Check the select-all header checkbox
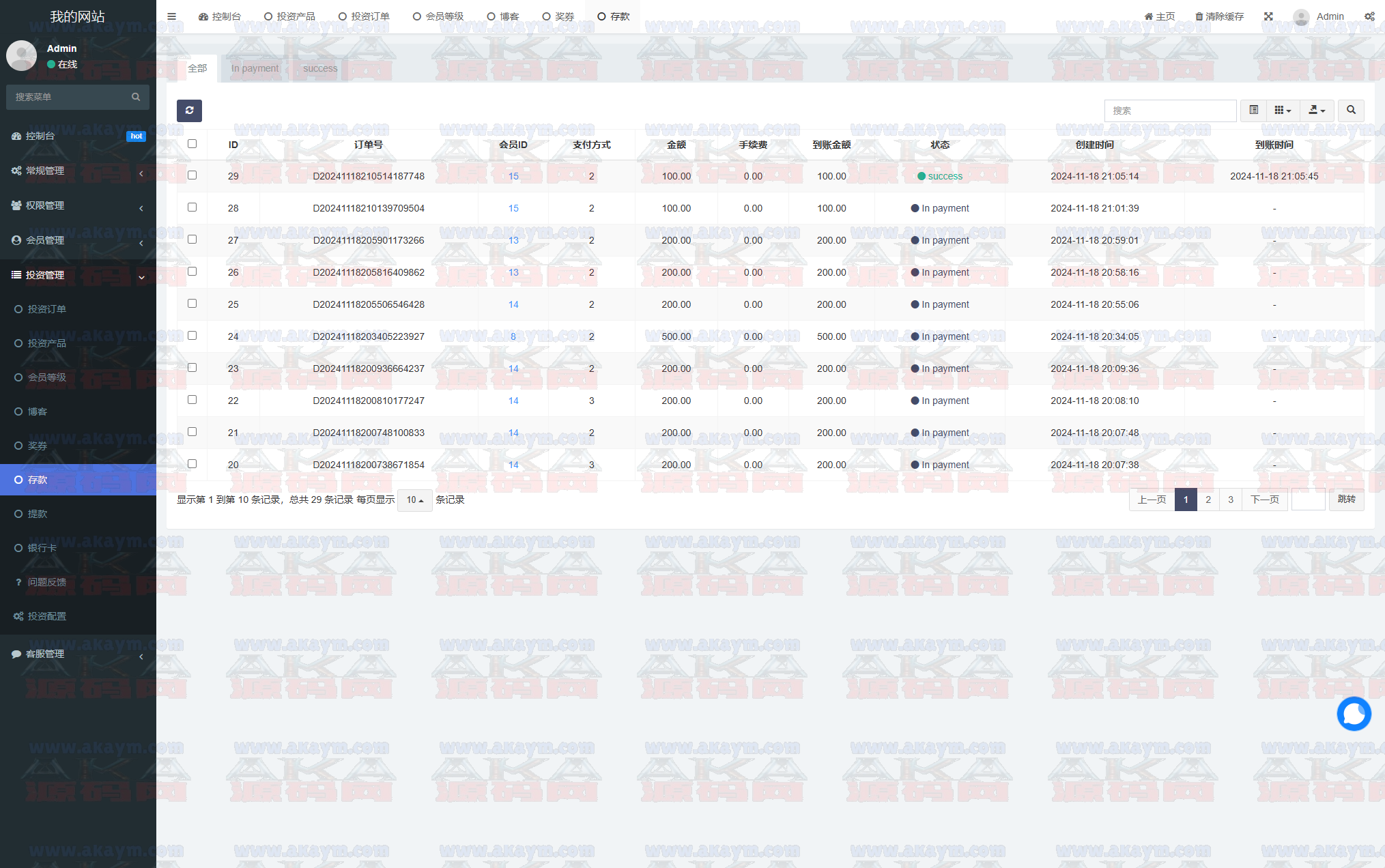Image resolution: width=1385 pixels, height=868 pixels. (192, 144)
